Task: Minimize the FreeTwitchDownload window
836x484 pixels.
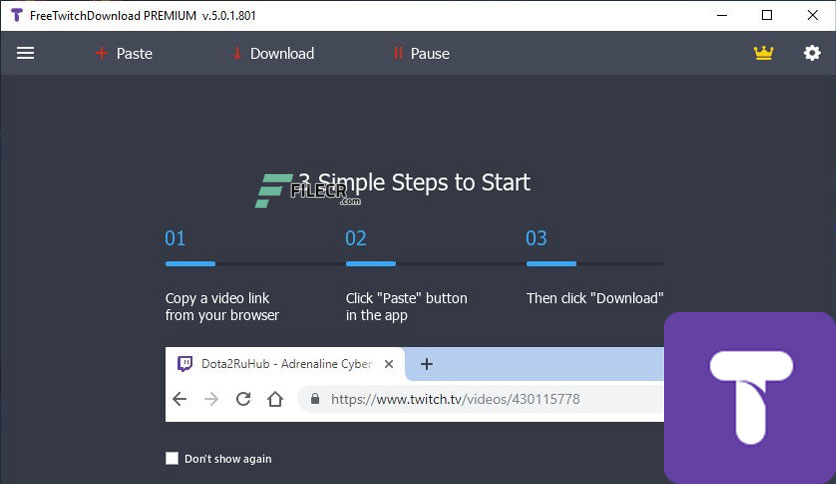Action: 722,15
